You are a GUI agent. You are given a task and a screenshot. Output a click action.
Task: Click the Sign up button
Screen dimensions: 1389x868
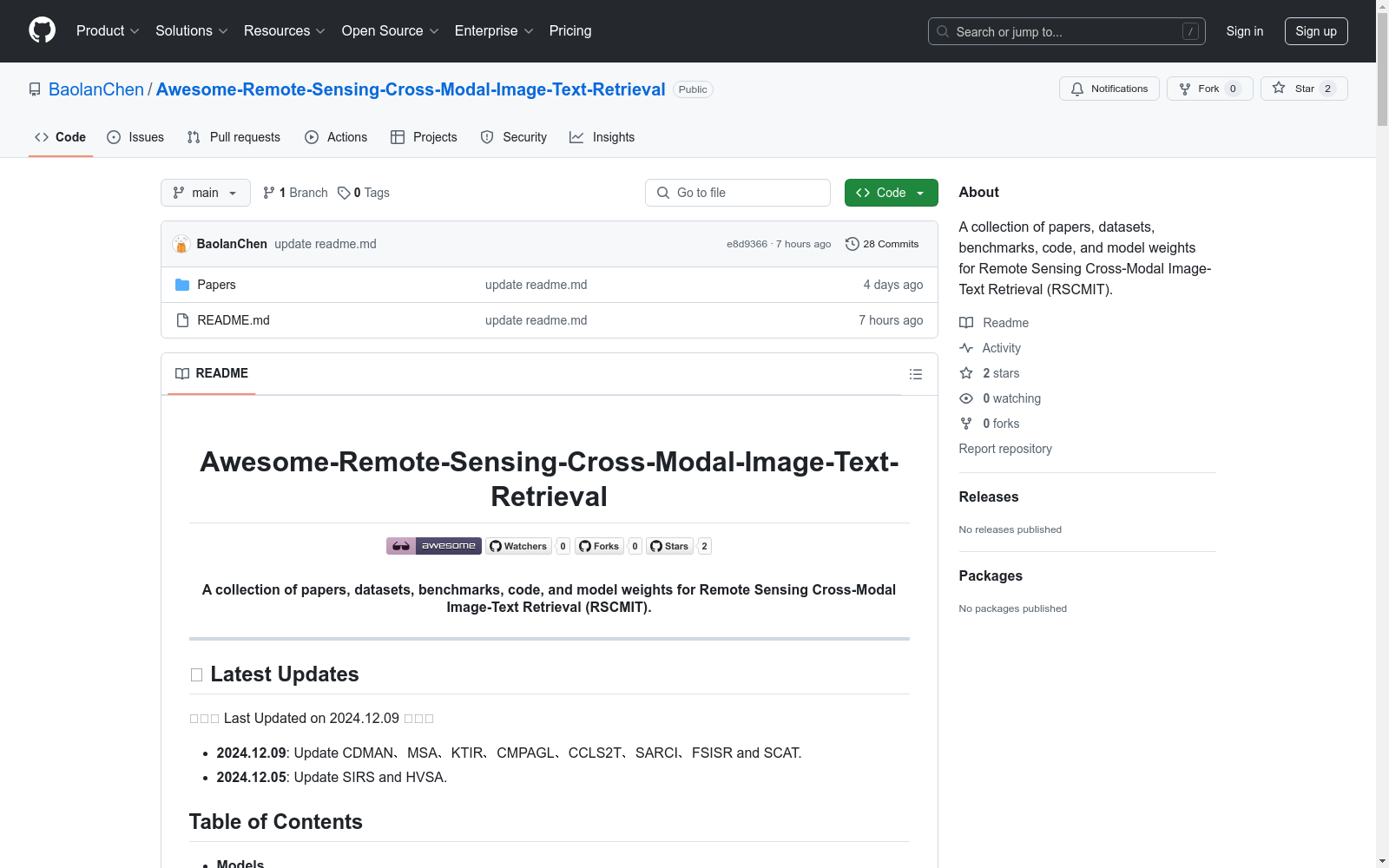click(1316, 31)
